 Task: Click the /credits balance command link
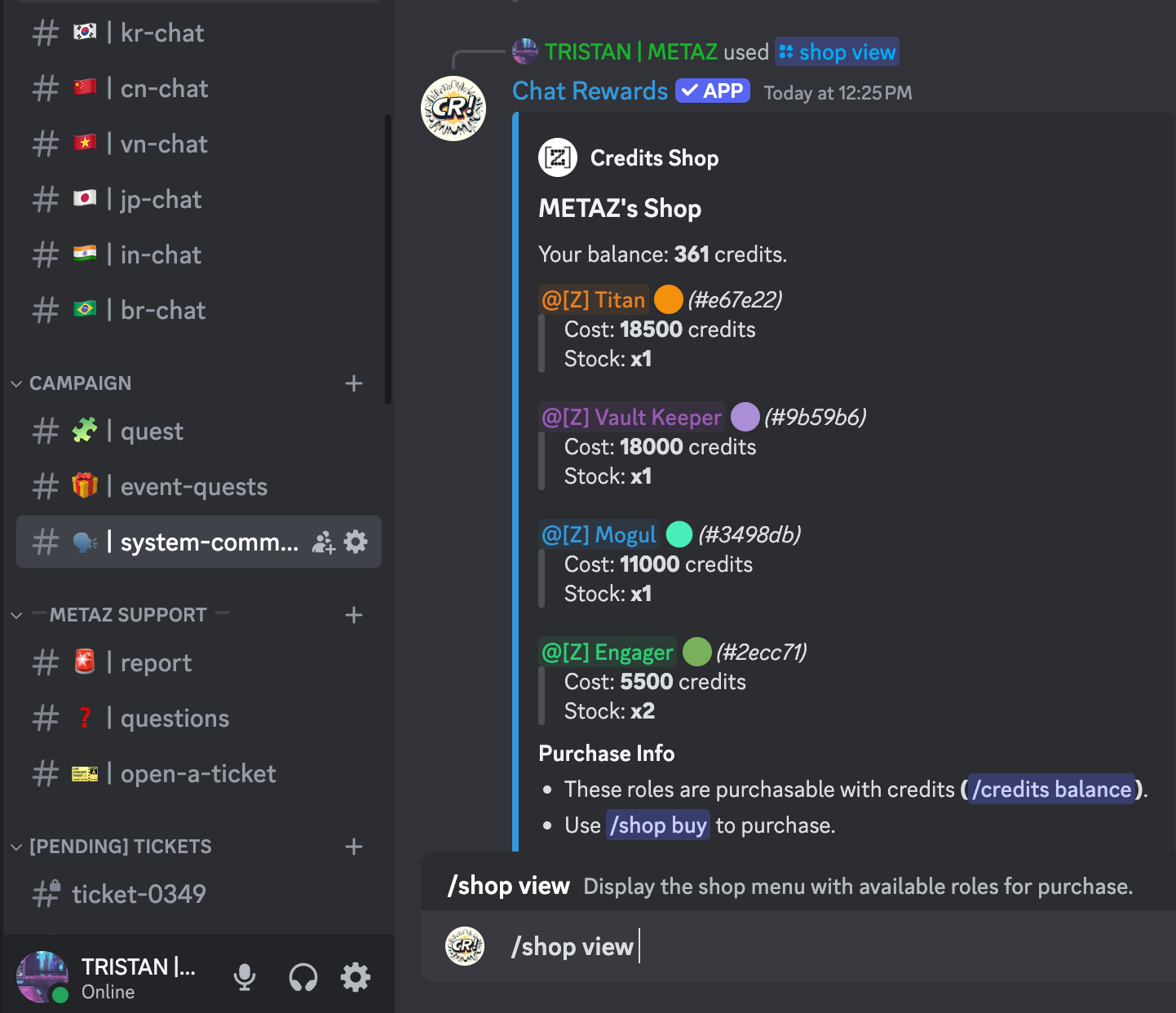pyautogui.click(x=1051, y=790)
